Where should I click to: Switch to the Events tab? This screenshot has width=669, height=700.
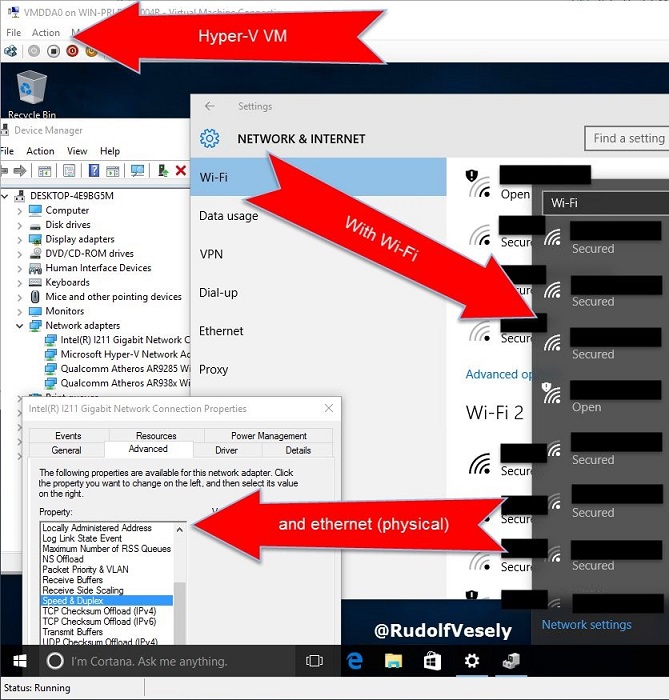pyautogui.click(x=68, y=435)
